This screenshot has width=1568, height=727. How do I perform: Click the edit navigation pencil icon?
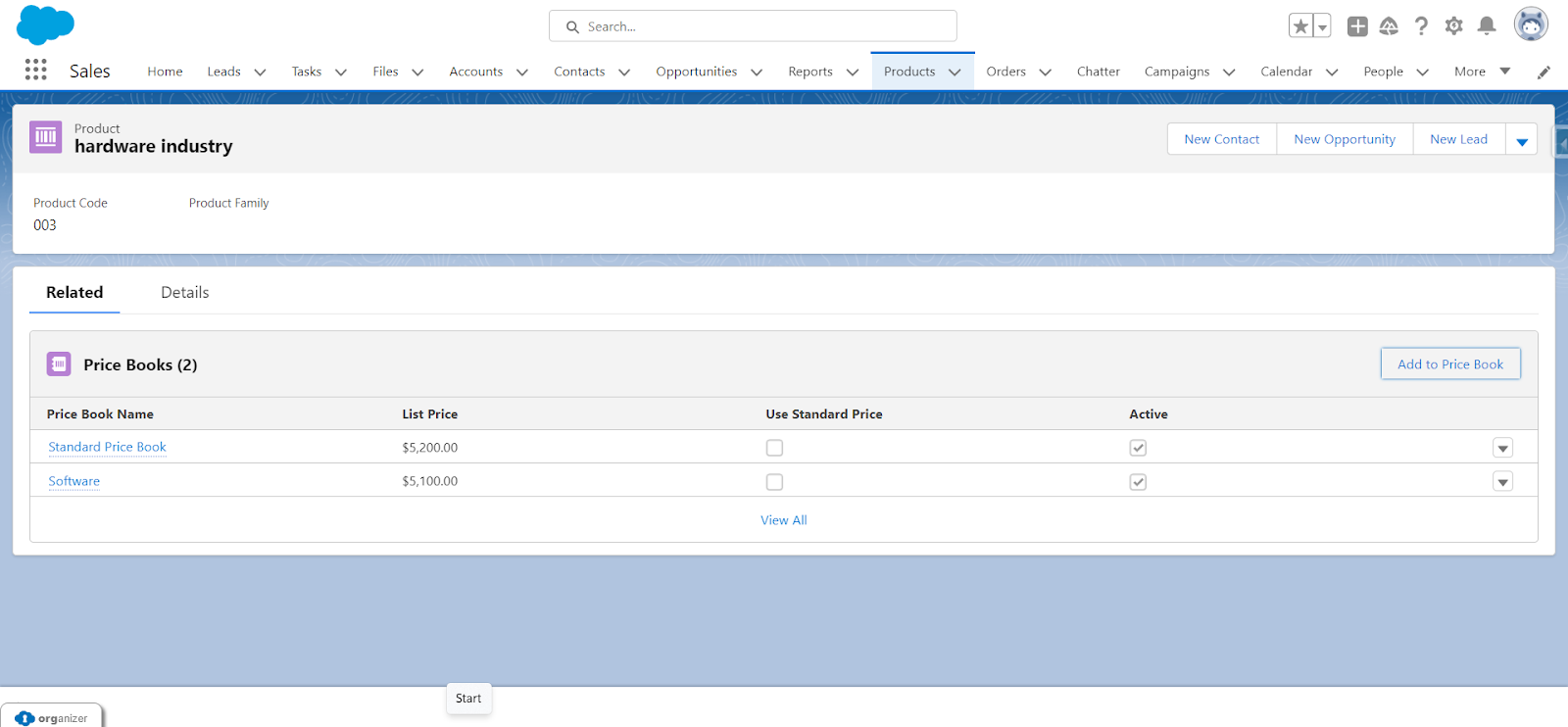click(1543, 72)
